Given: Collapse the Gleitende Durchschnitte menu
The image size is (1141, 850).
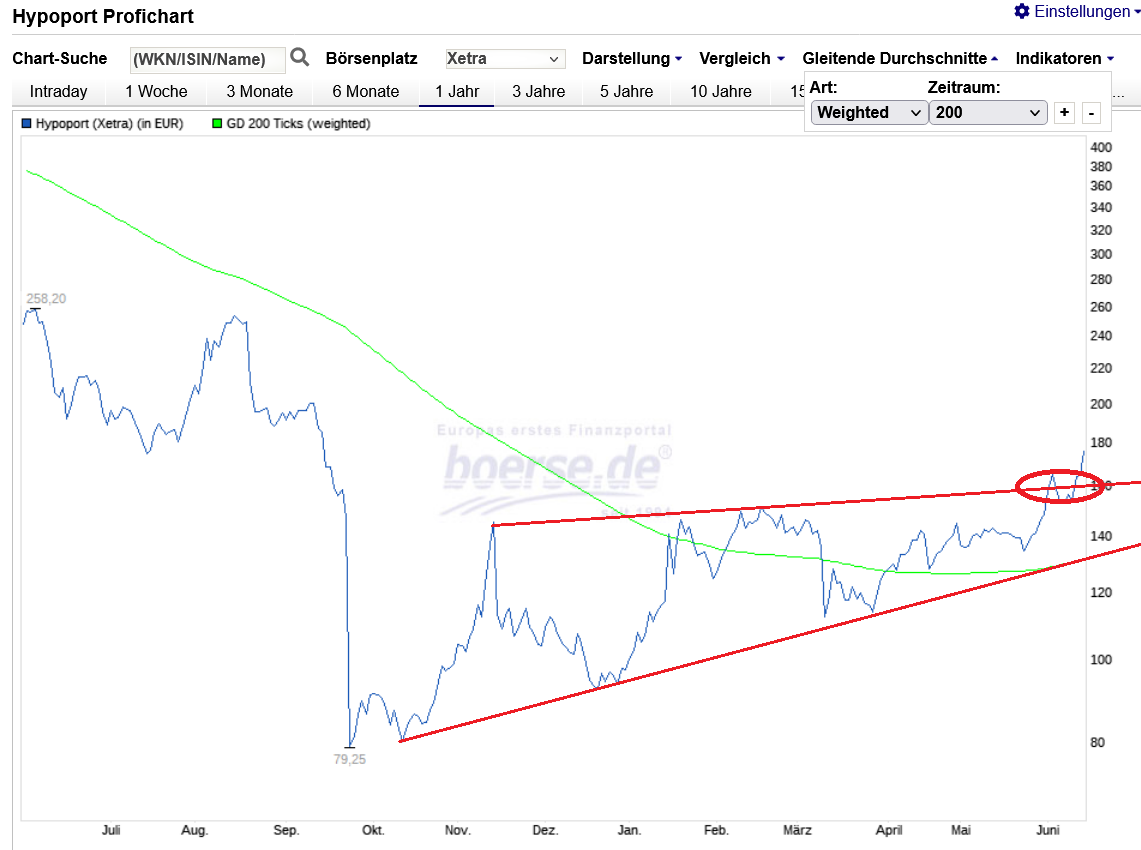Looking at the screenshot, I should [x=900, y=59].
